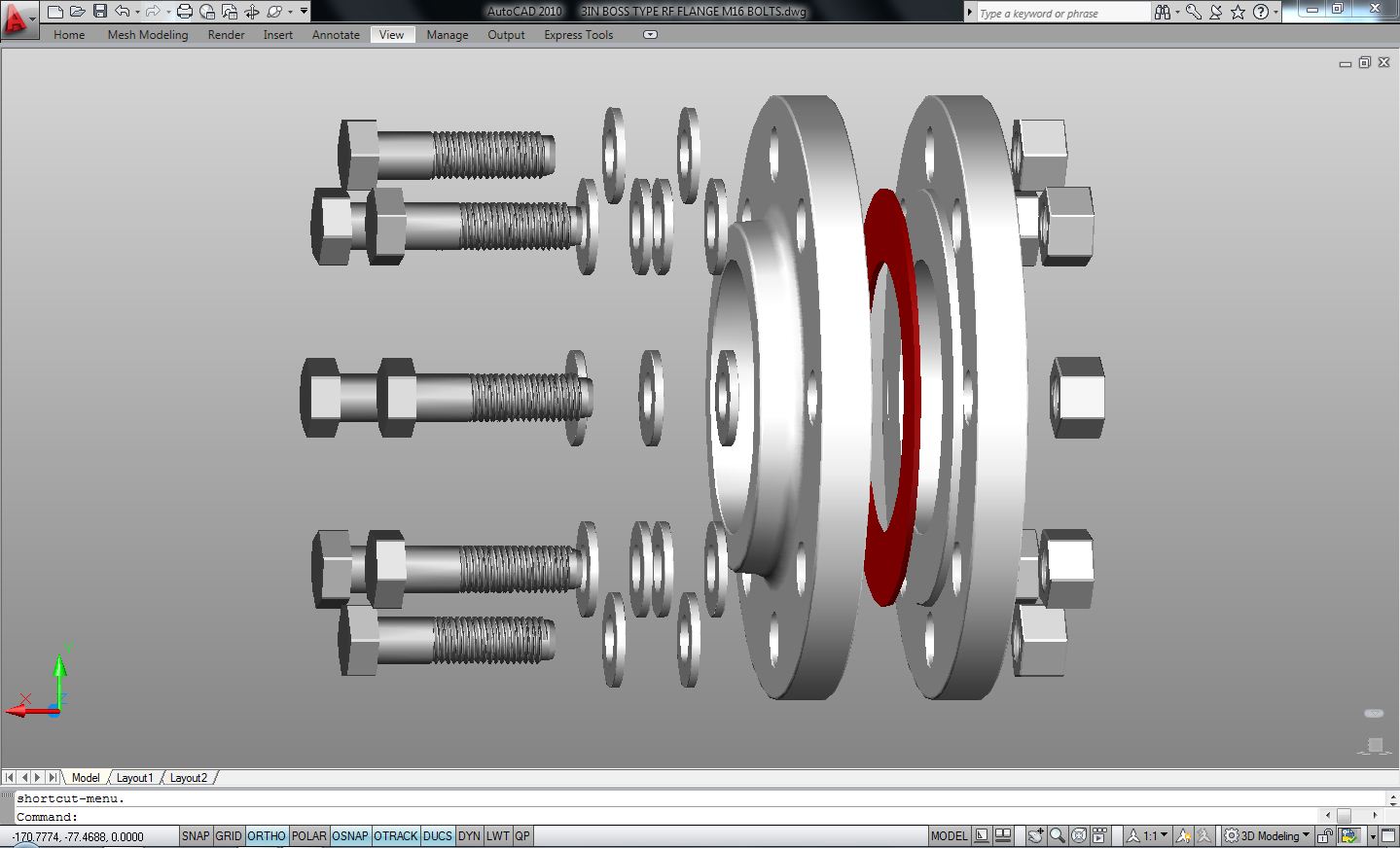
Task: Go to the Insert ribbon tab
Action: (278, 35)
